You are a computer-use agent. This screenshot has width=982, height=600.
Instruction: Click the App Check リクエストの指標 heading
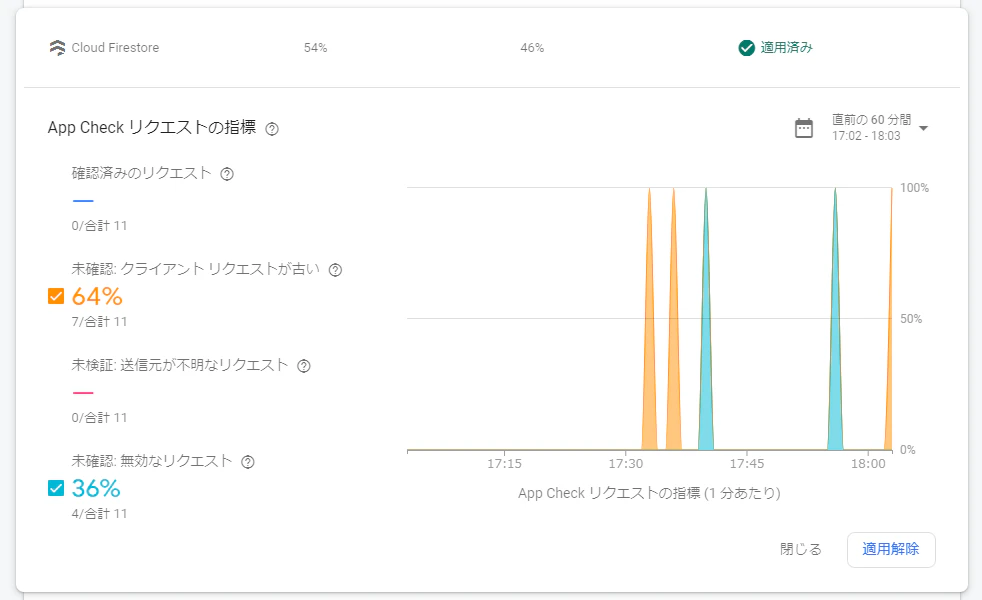(152, 128)
